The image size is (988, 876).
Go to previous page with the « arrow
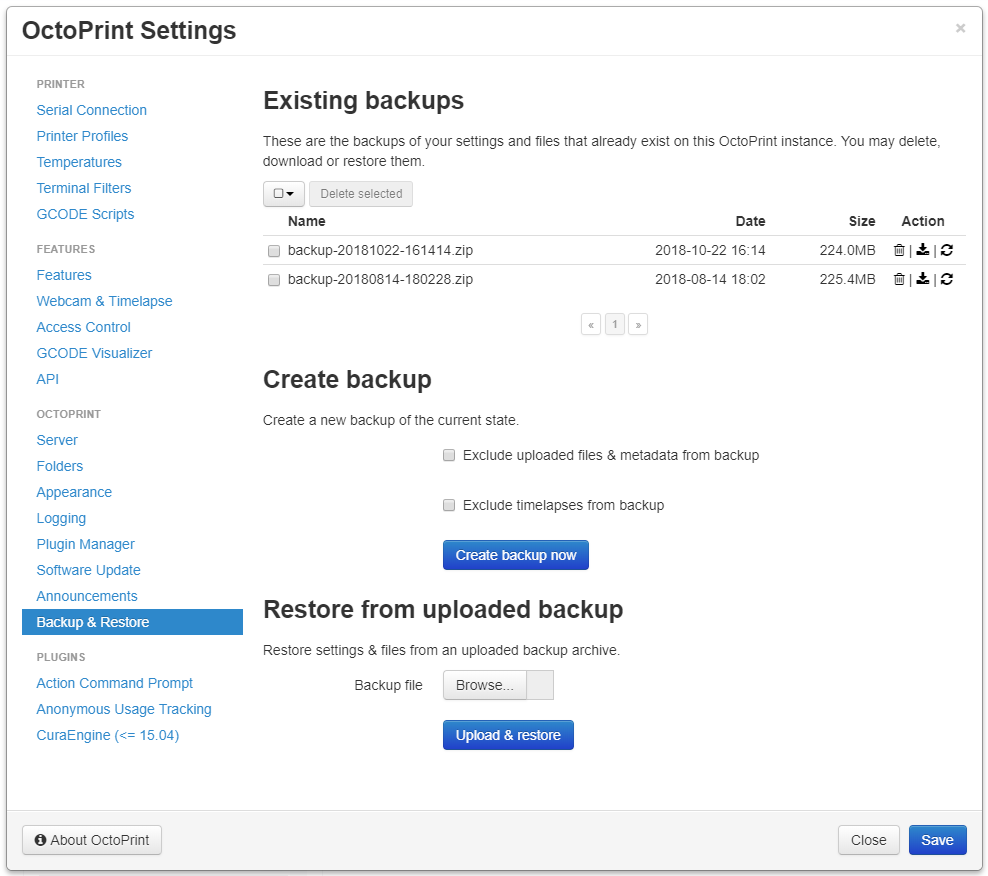(590, 324)
